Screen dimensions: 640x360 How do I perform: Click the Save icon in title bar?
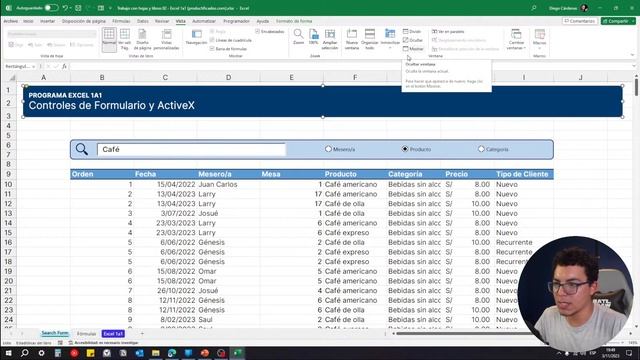pyautogui.click(x=78, y=8)
